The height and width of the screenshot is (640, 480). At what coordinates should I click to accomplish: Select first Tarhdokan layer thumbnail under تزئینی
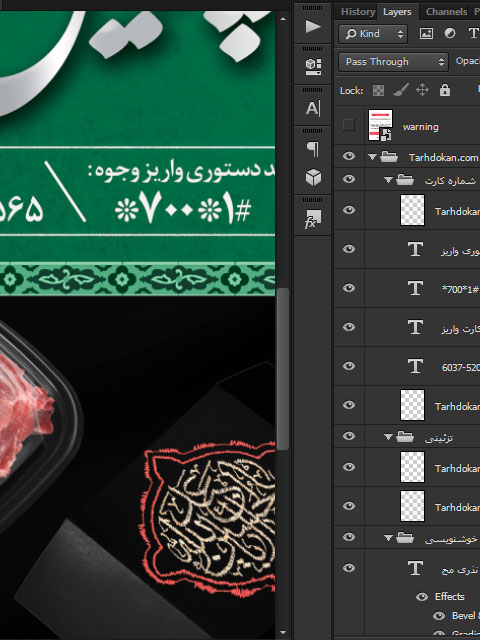click(x=412, y=467)
